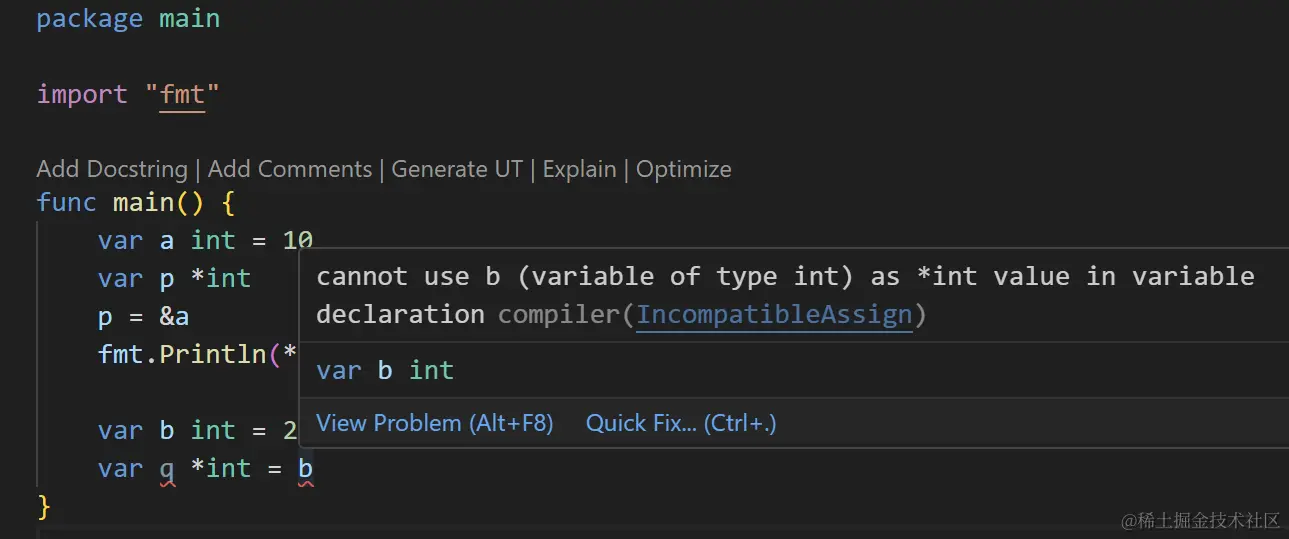Click "var b int" in the hover popup
The width and height of the screenshot is (1289, 539).
tap(385, 370)
